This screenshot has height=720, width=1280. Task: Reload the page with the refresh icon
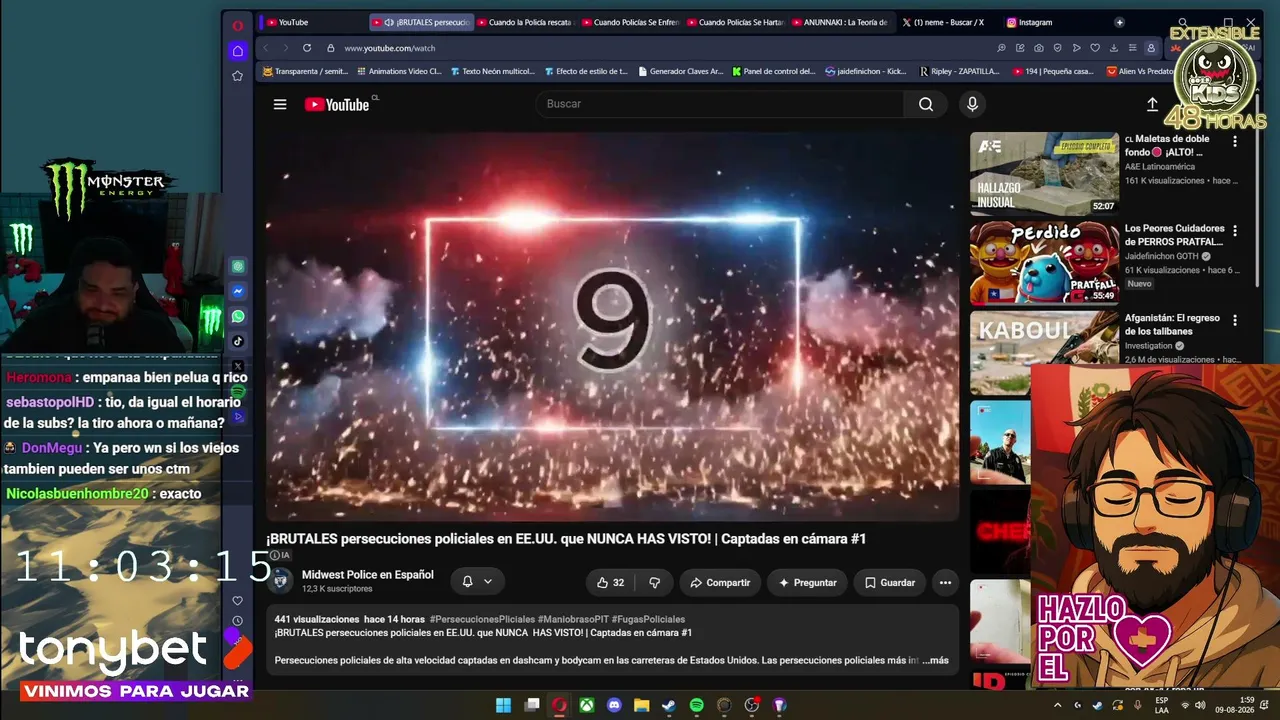click(307, 48)
